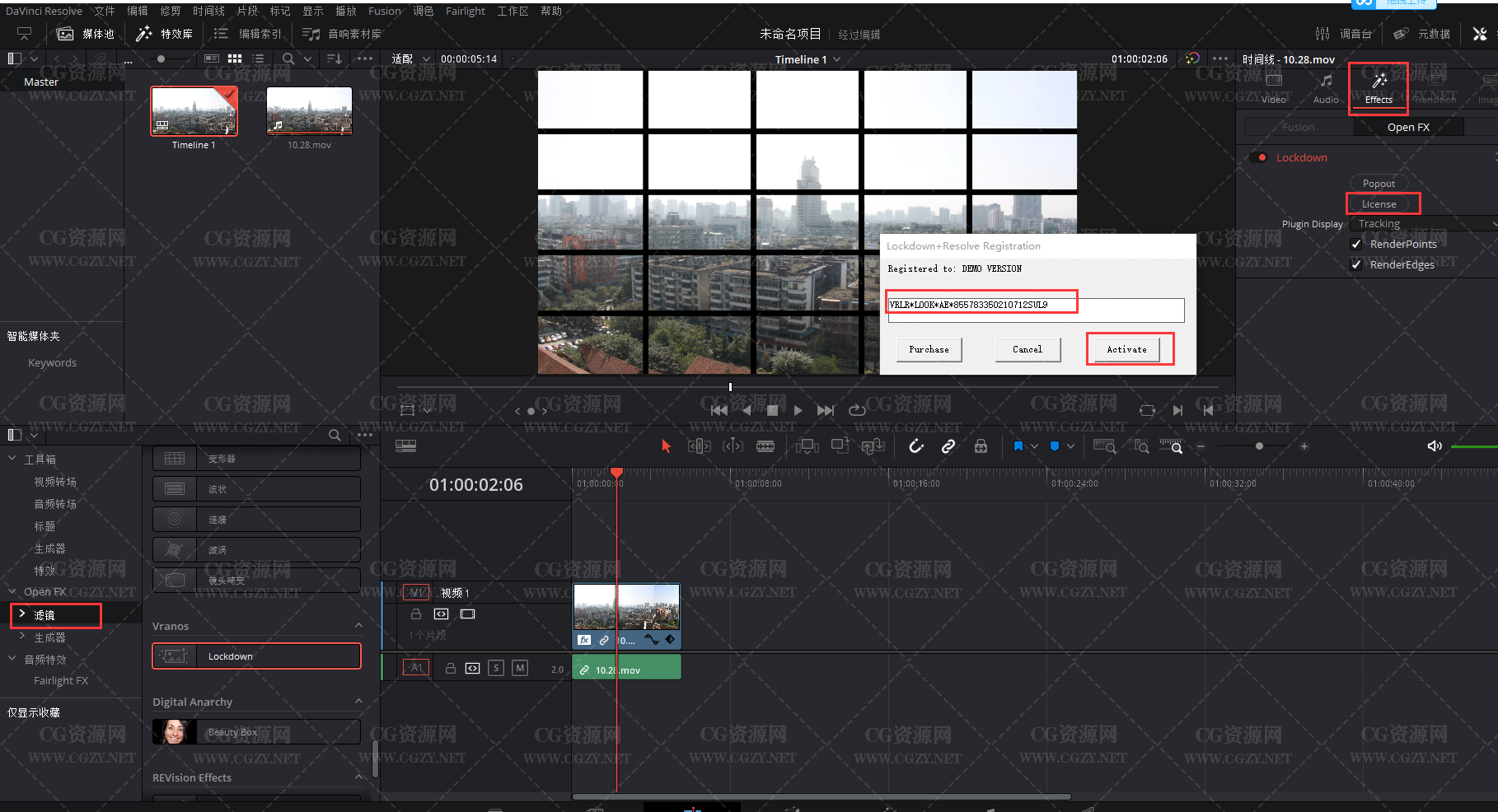Lock audio track A1
The width and height of the screenshot is (1498, 812).
pos(451,668)
